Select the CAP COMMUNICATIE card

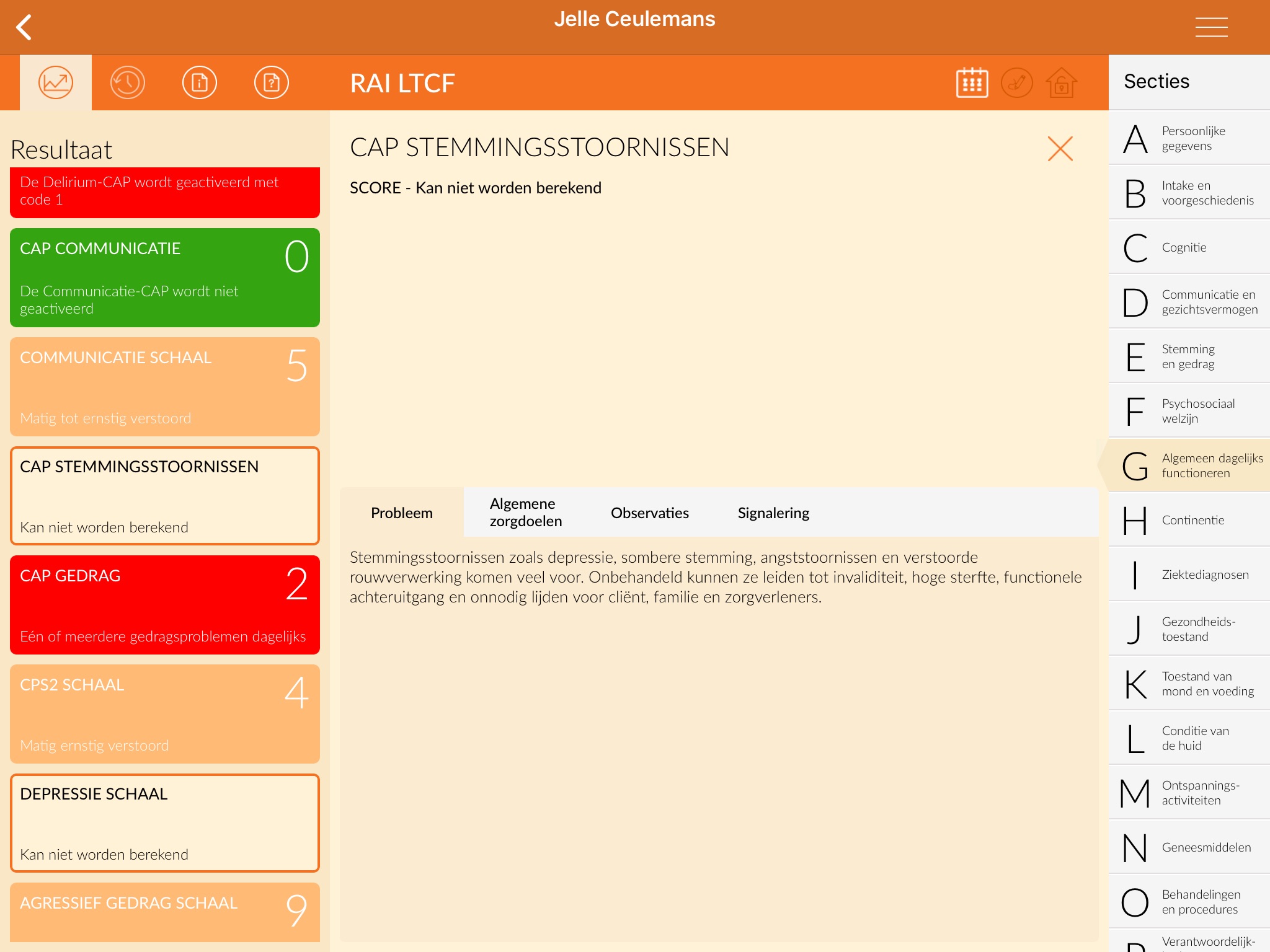click(x=165, y=278)
